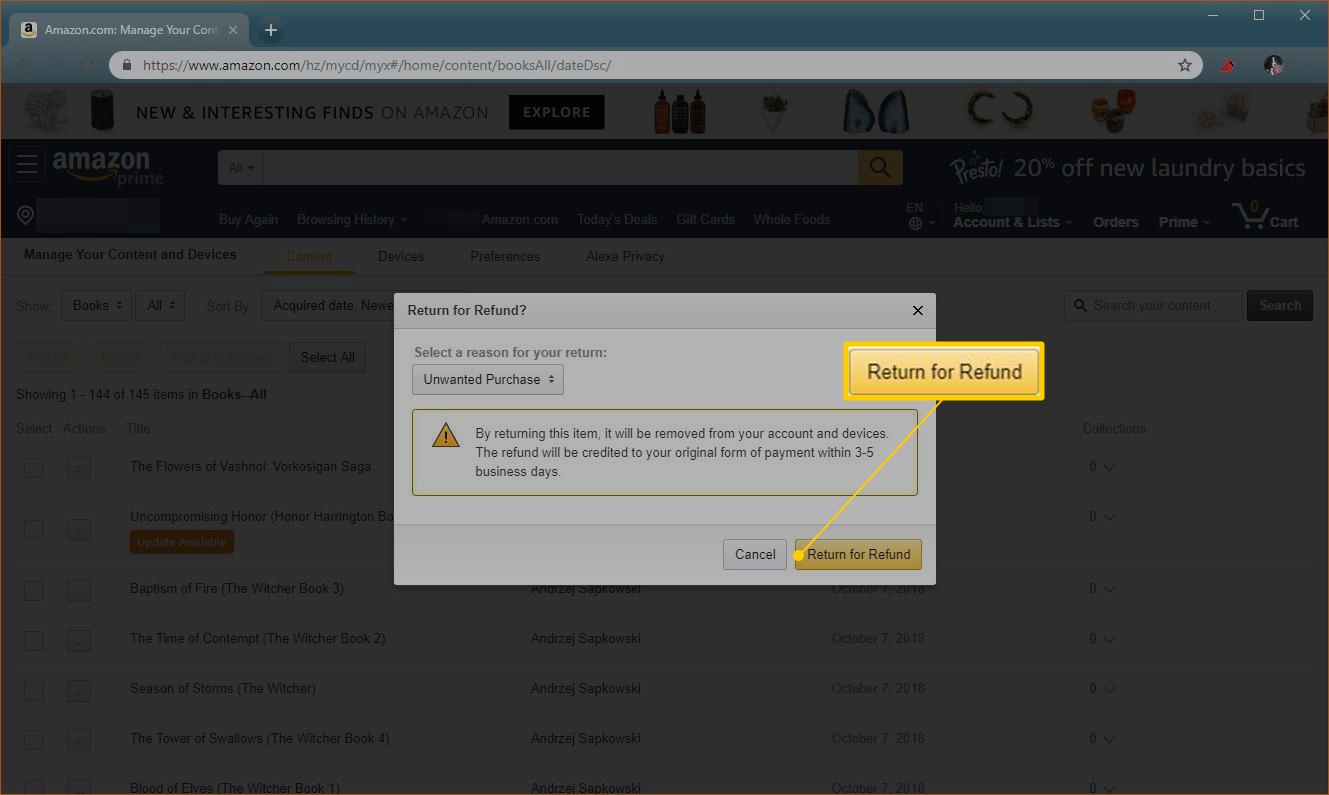Open a new browser tab
The image size is (1329, 795).
coord(270,30)
